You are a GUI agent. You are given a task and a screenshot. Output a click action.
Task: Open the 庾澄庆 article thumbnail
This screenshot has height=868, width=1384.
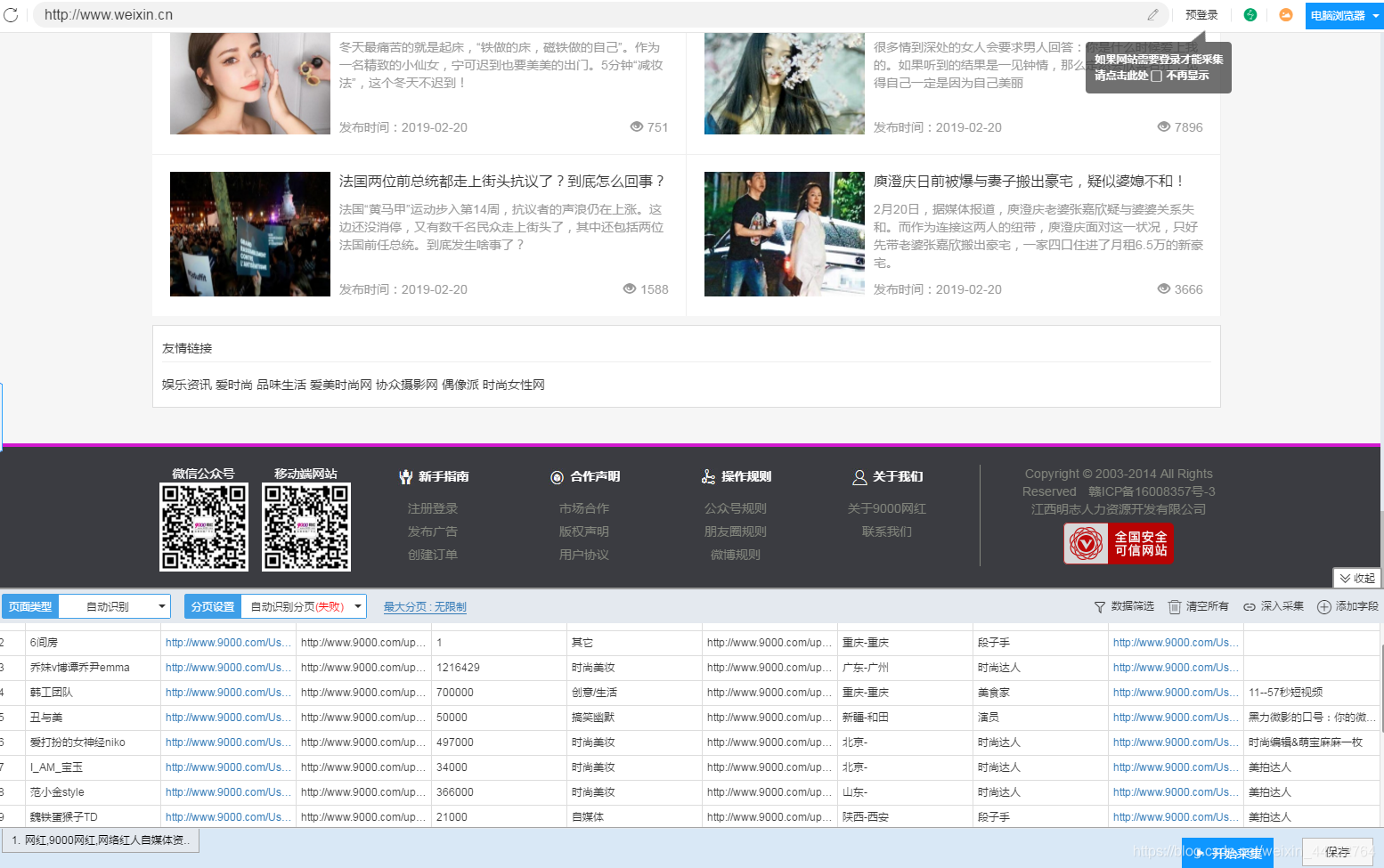click(x=785, y=234)
